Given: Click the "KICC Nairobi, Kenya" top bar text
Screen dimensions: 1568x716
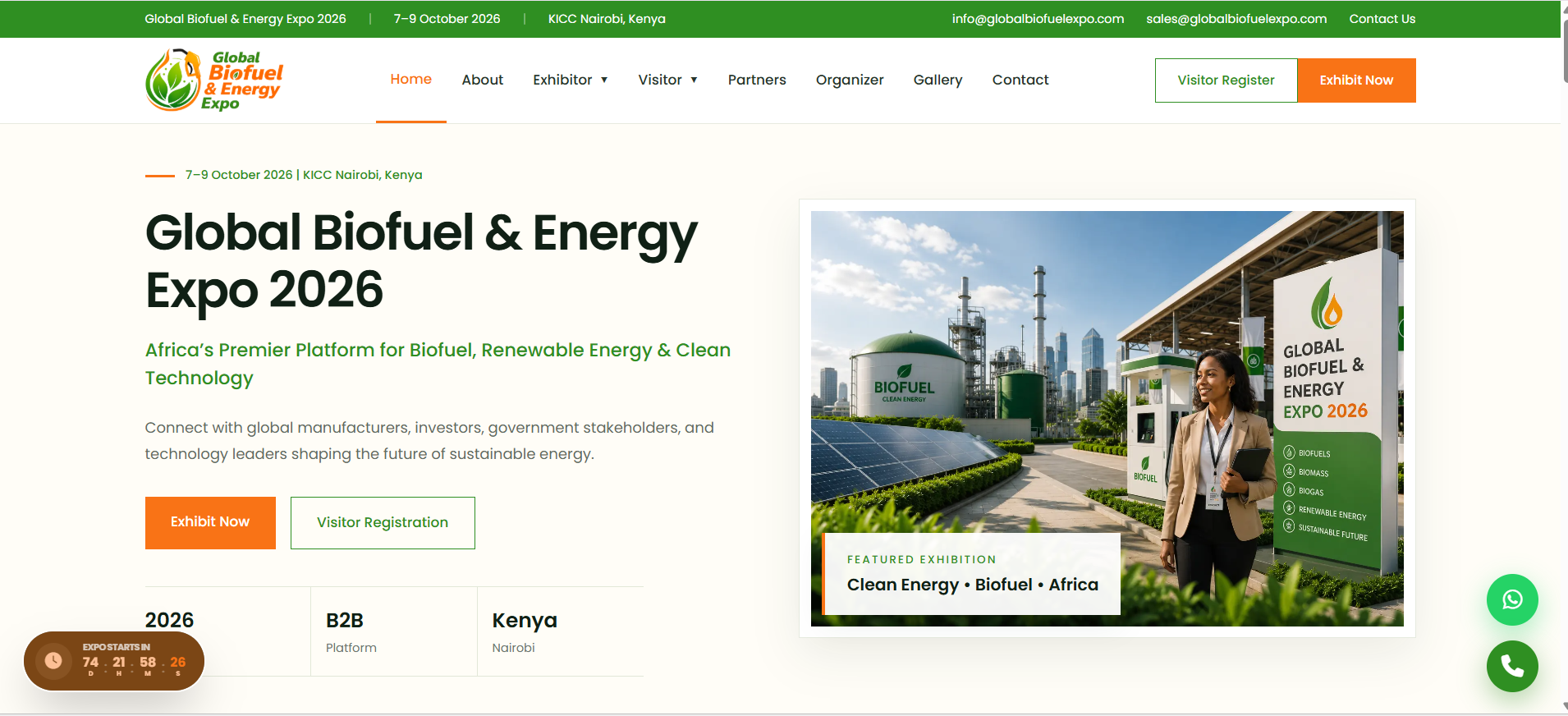Looking at the screenshot, I should click(x=607, y=19).
